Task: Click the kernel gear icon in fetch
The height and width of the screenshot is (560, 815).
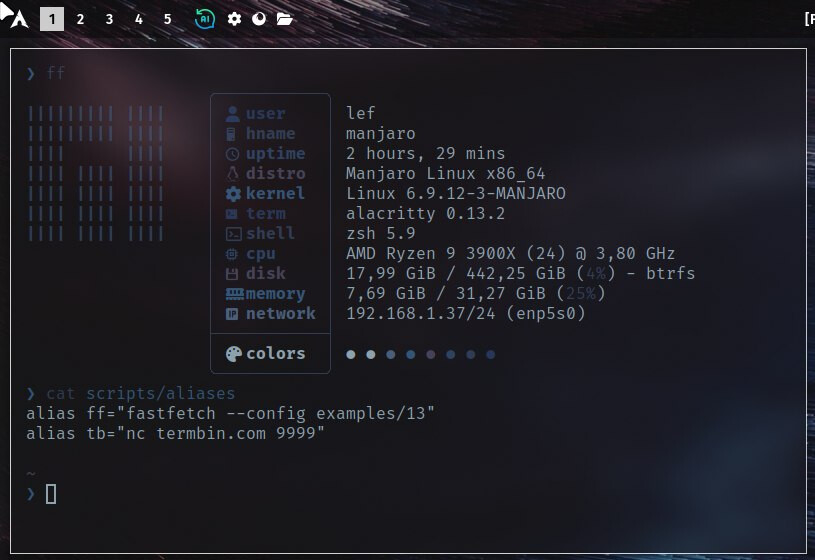Action: point(233,194)
